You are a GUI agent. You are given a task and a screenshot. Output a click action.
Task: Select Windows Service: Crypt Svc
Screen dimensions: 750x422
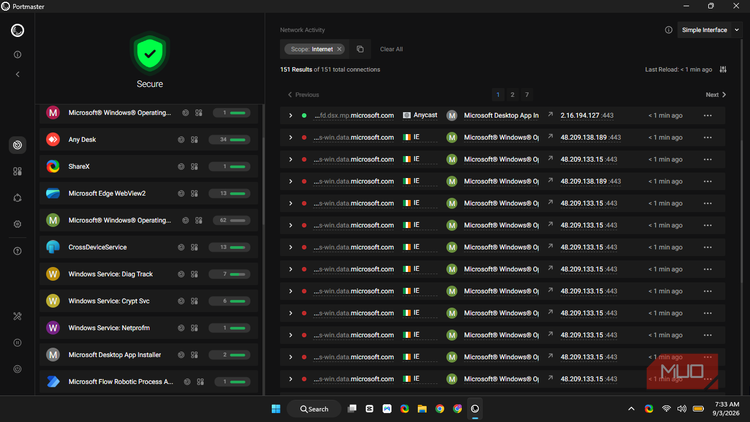click(x=149, y=301)
